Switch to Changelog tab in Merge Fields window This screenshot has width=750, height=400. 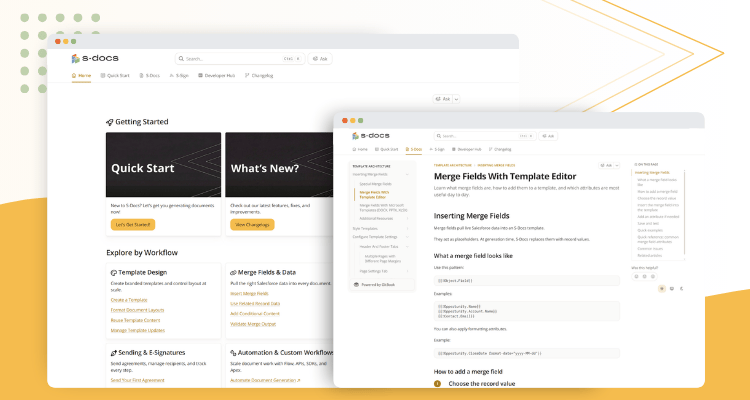pos(500,149)
